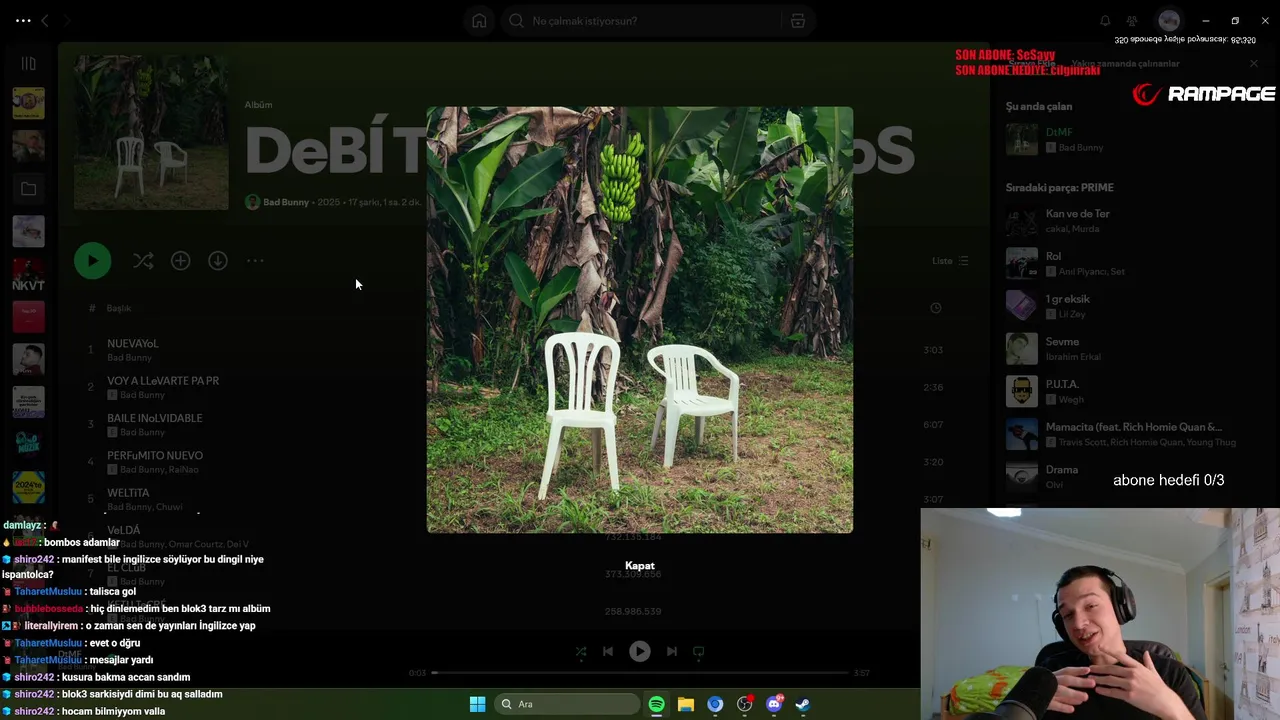Toggle shuffle for the album
Image resolution: width=1280 pixels, height=720 pixels.
[143, 261]
